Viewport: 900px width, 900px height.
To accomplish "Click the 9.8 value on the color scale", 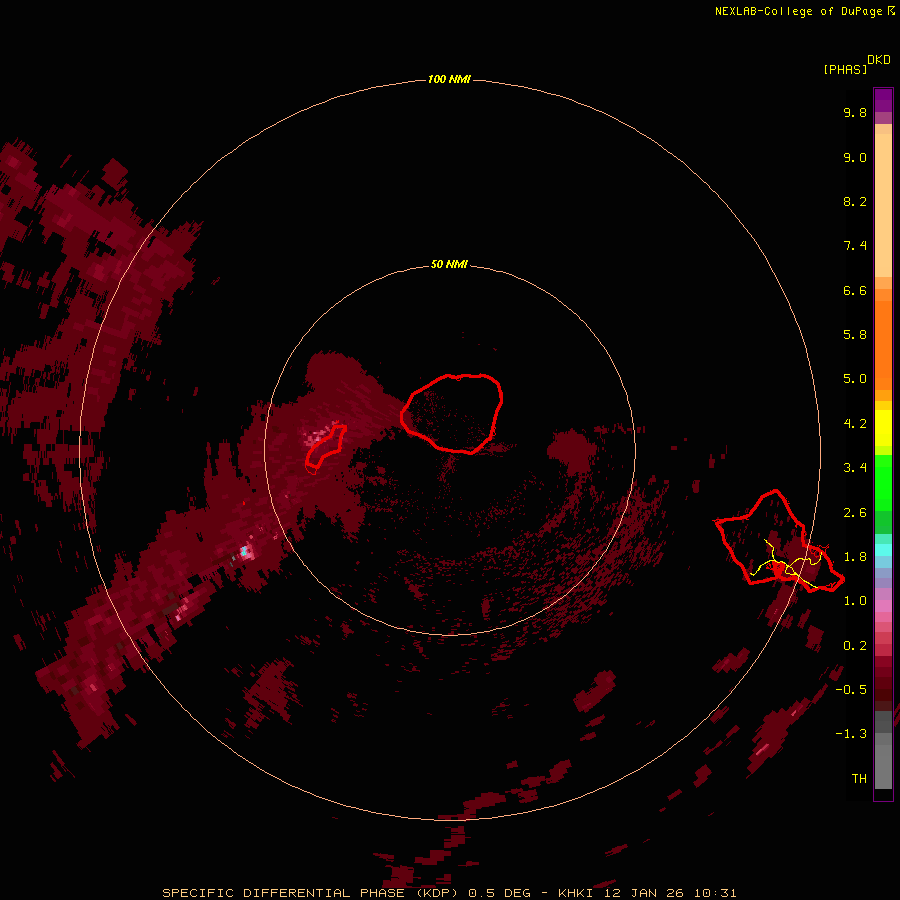I will [855, 112].
